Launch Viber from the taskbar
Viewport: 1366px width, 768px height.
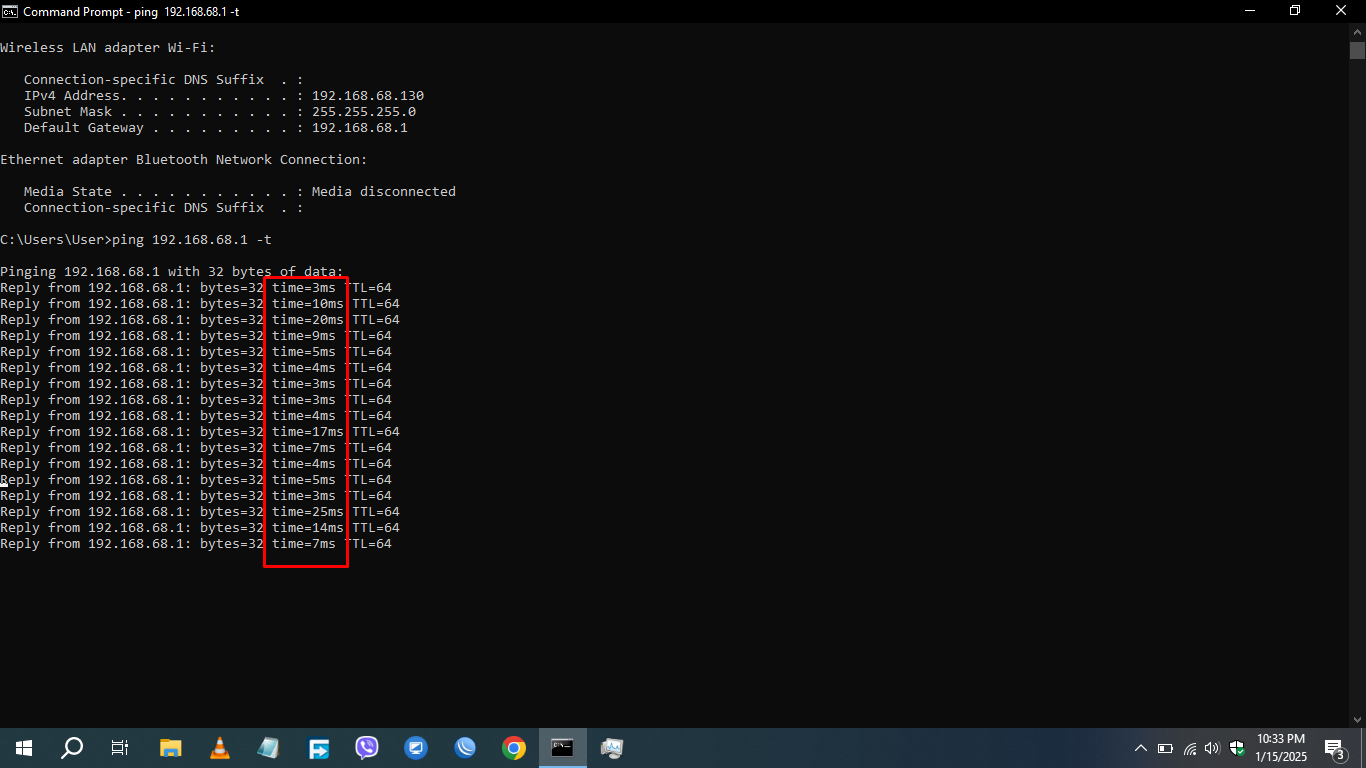pos(367,748)
